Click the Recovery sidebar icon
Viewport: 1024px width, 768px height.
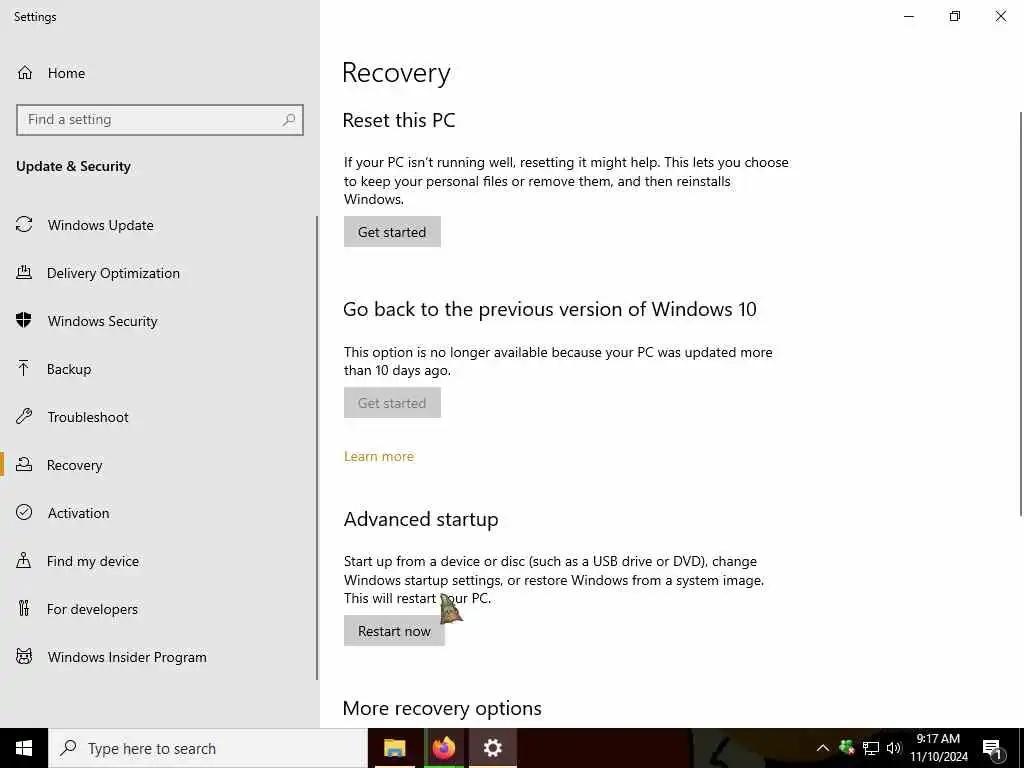(24, 464)
